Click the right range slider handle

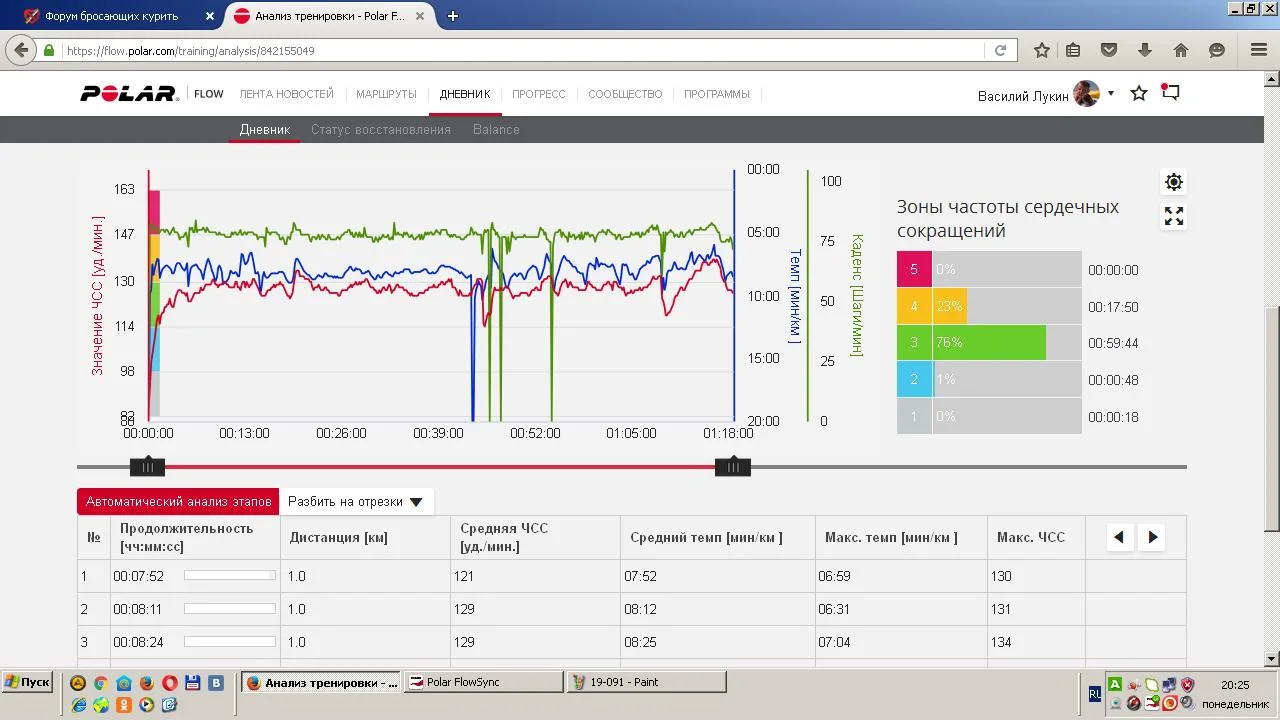tap(733, 467)
